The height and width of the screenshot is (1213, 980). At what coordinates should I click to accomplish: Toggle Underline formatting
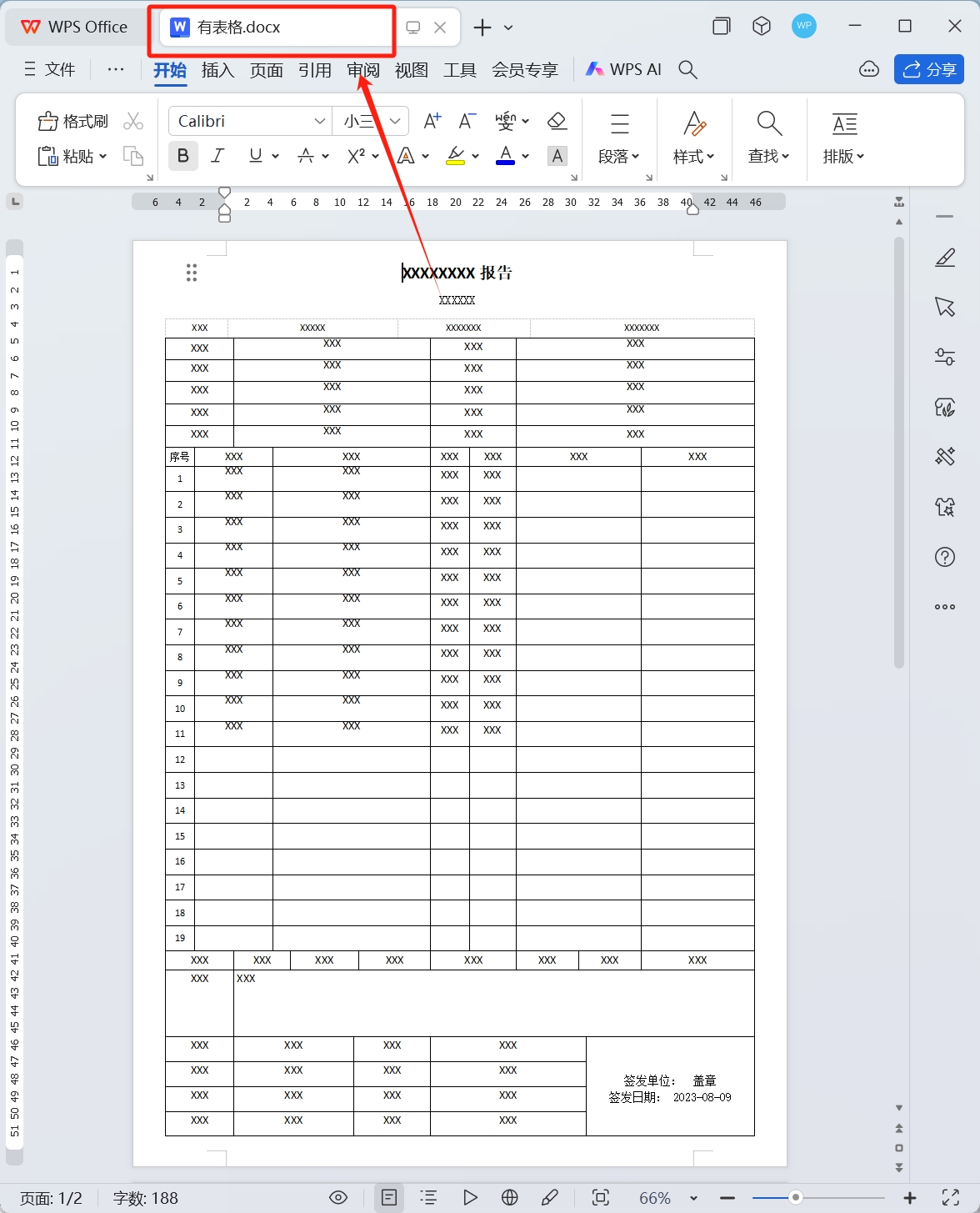click(256, 156)
